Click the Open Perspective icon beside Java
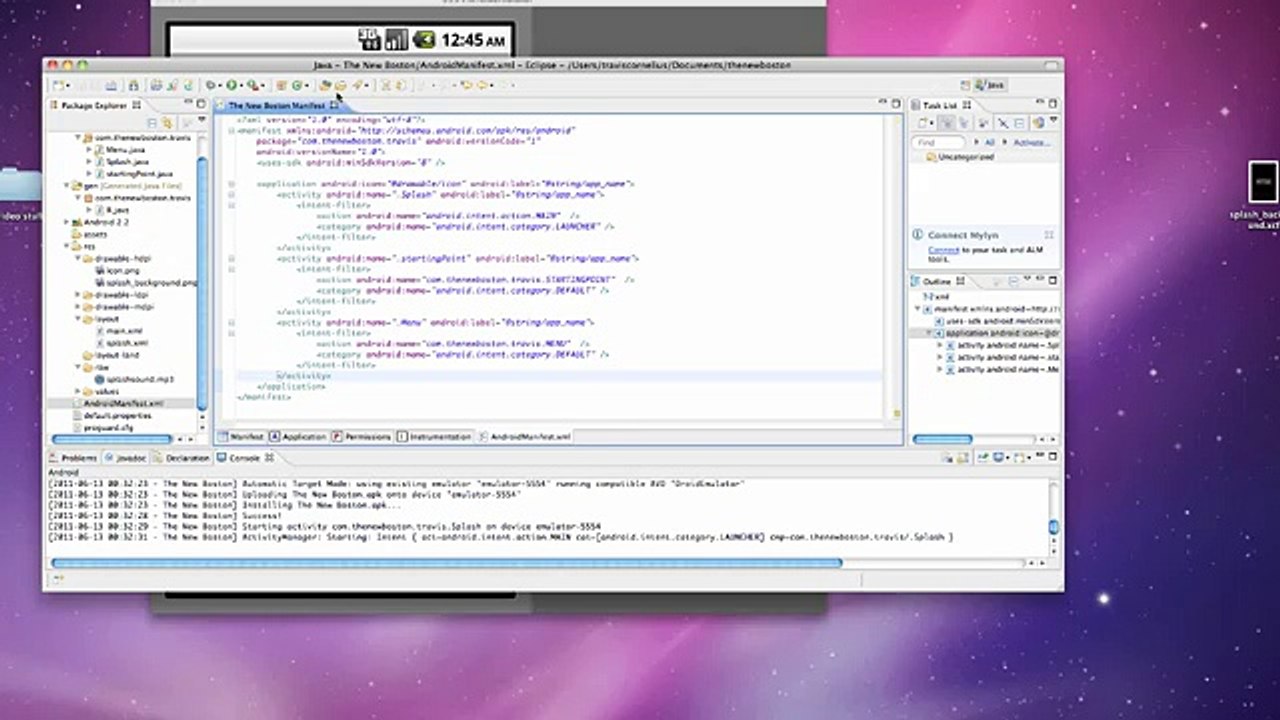The image size is (1280, 720). [965, 85]
